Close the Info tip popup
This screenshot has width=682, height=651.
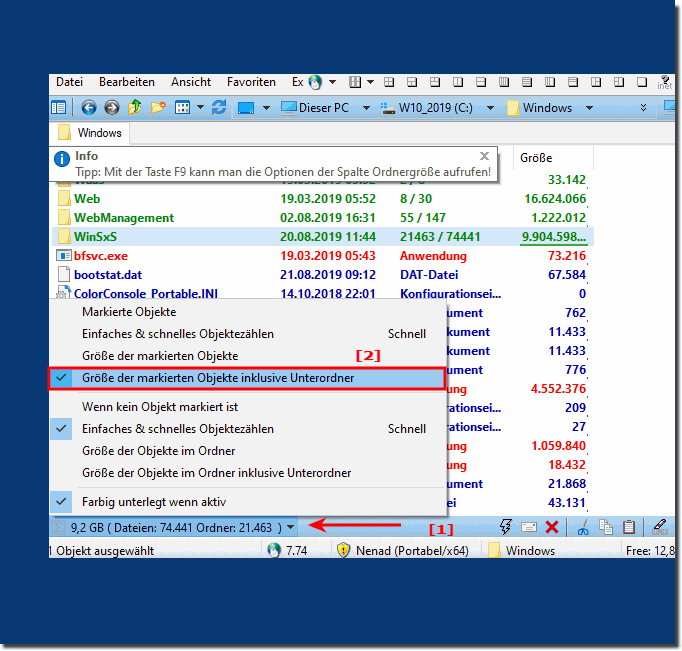click(x=484, y=156)
